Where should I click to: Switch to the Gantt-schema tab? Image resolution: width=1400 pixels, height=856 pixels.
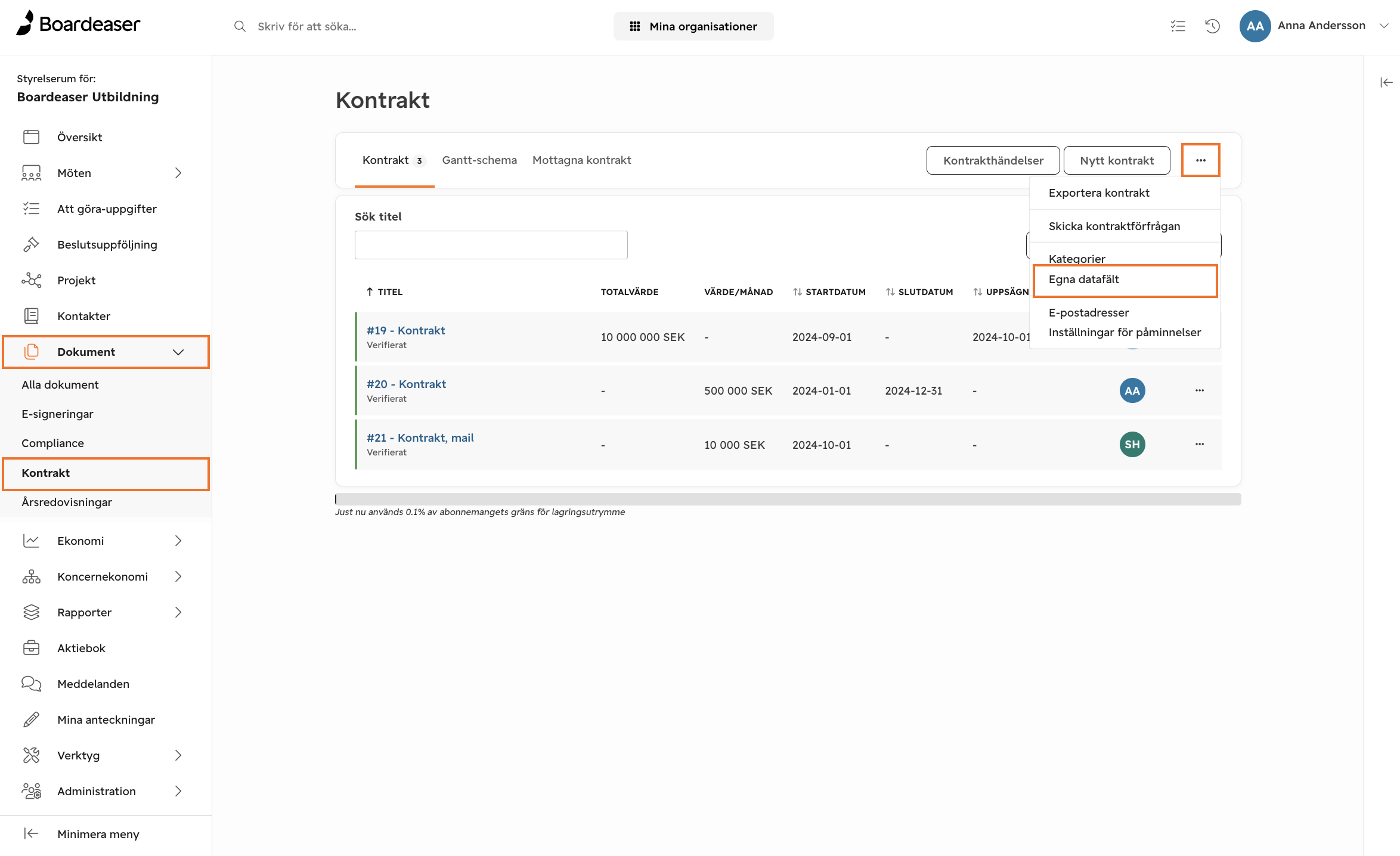click(x=479, y=160)
